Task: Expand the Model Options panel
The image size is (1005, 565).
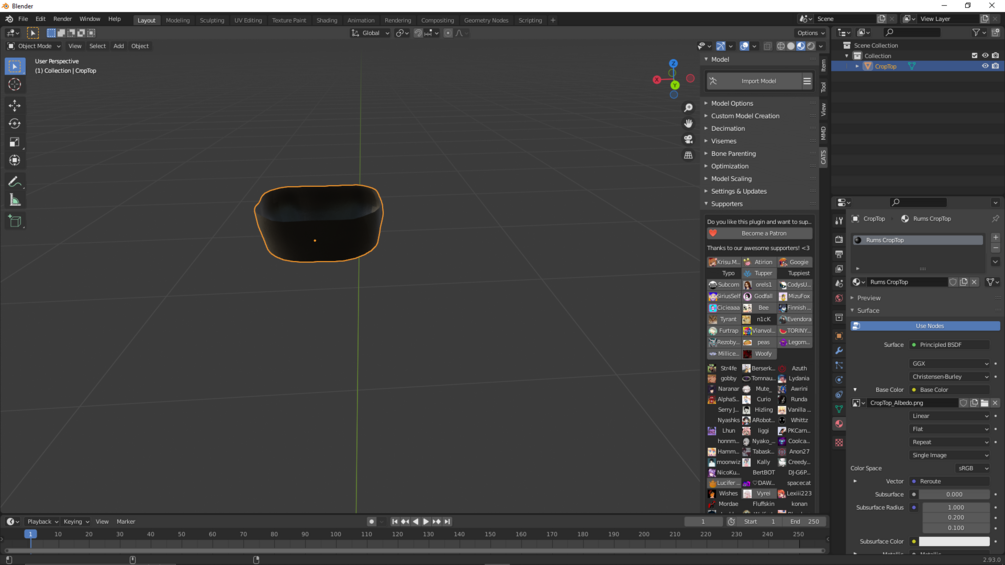Action: [x=732, y=103]
